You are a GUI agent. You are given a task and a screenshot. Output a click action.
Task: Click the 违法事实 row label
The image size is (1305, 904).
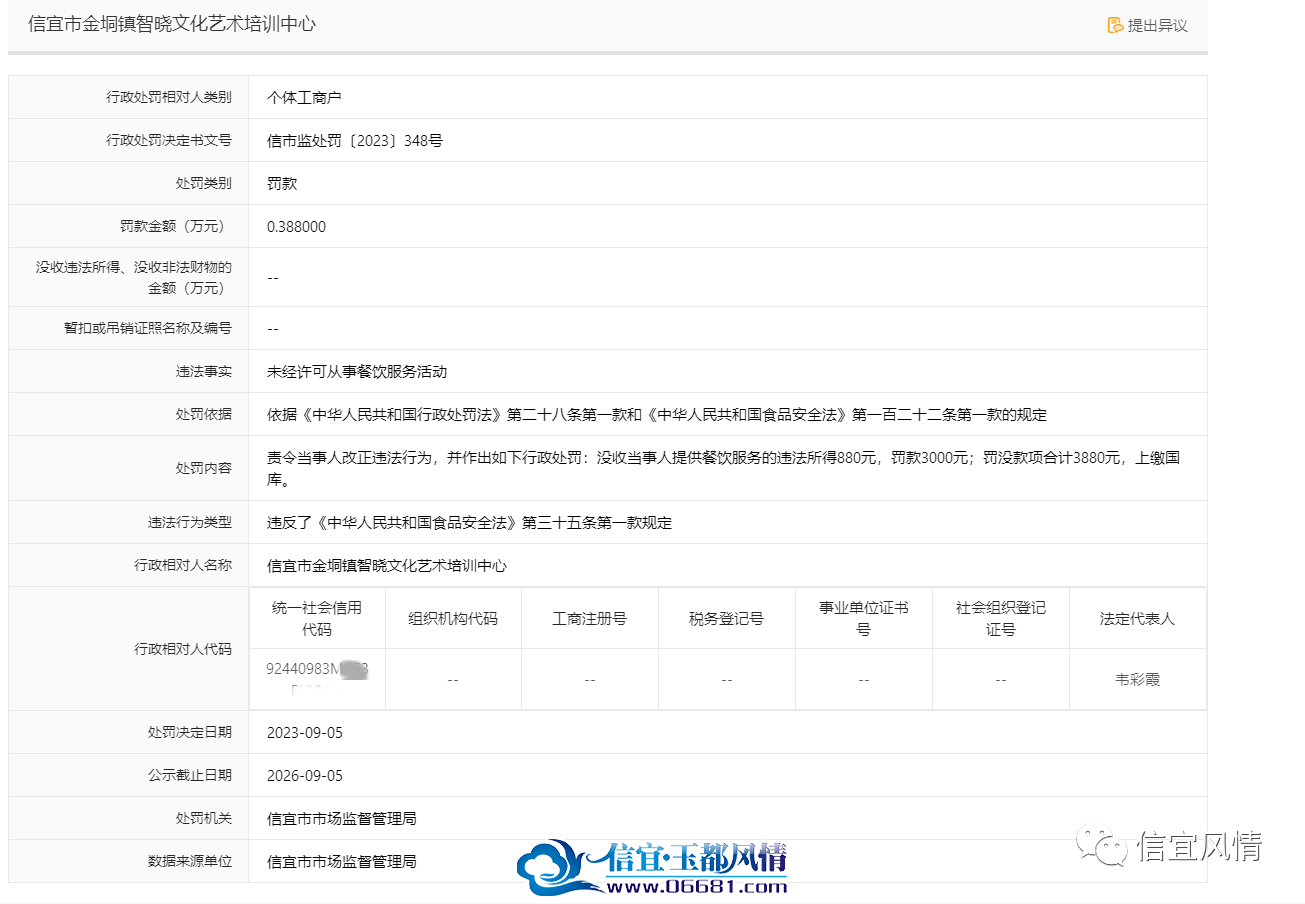[204, 371]
